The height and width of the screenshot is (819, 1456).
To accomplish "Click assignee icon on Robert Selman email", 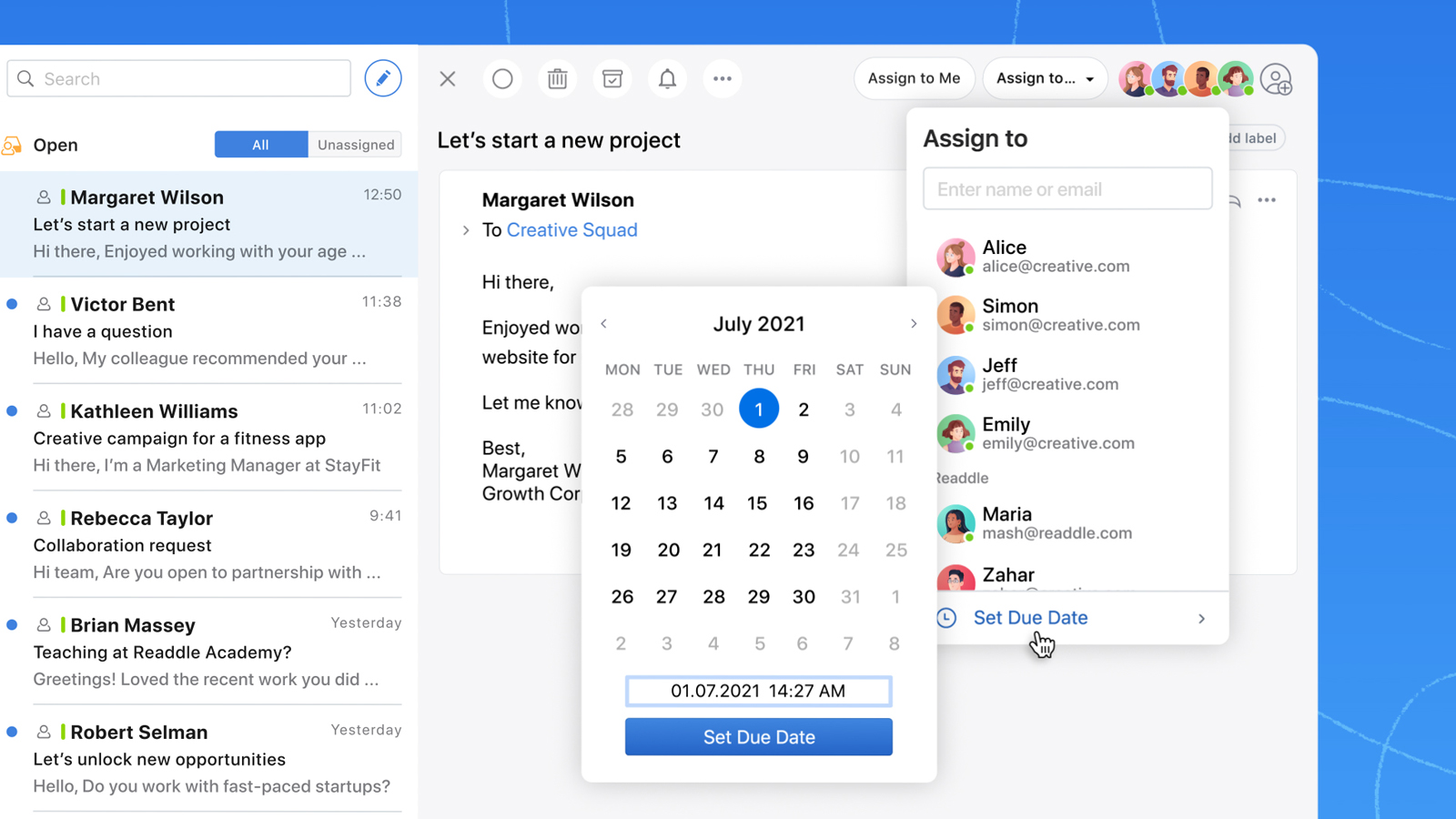I will 43,732.
